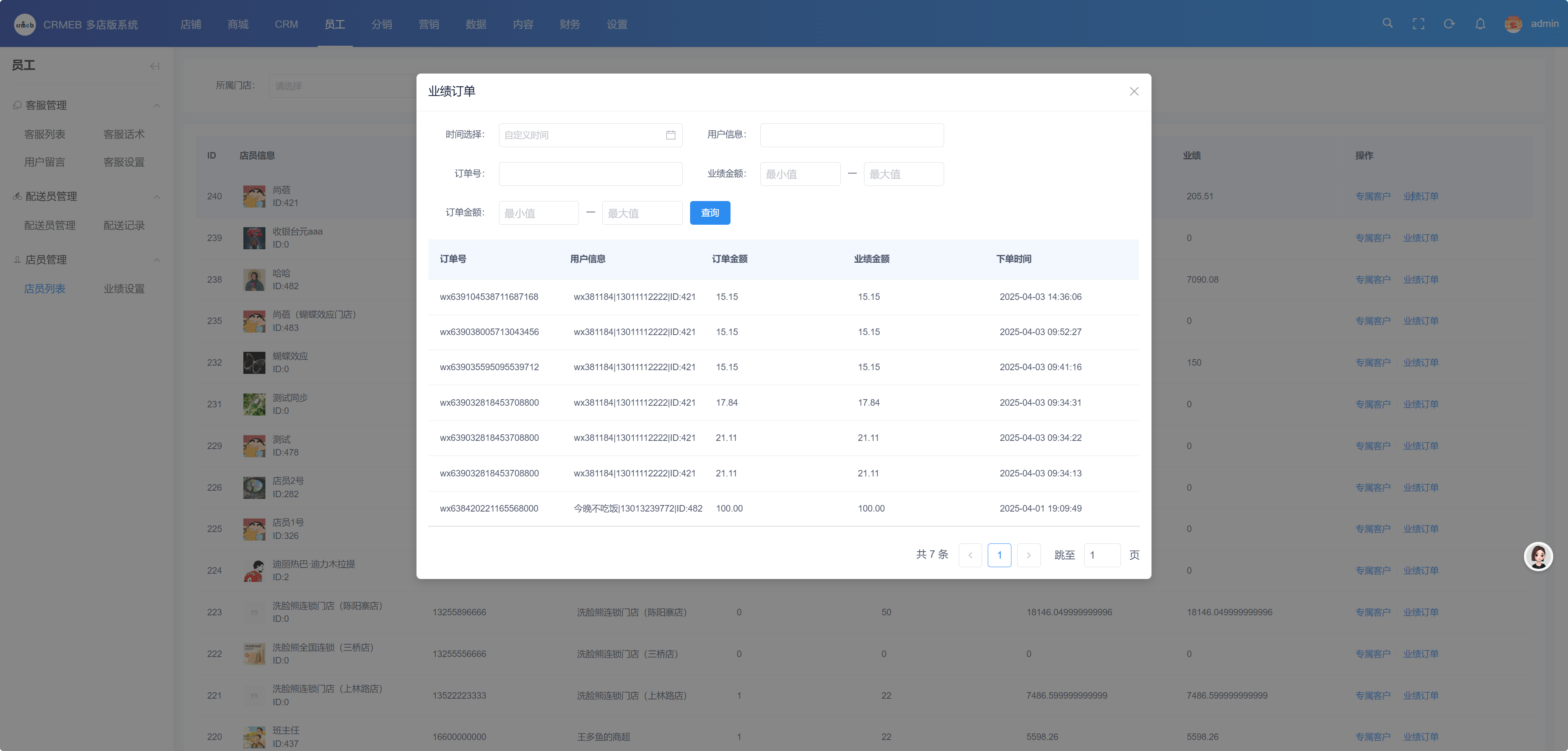Screen dimensions: 1568x751
Task: Click the calendar icon in 时间选择 field
Action: (x=670, y=135)
